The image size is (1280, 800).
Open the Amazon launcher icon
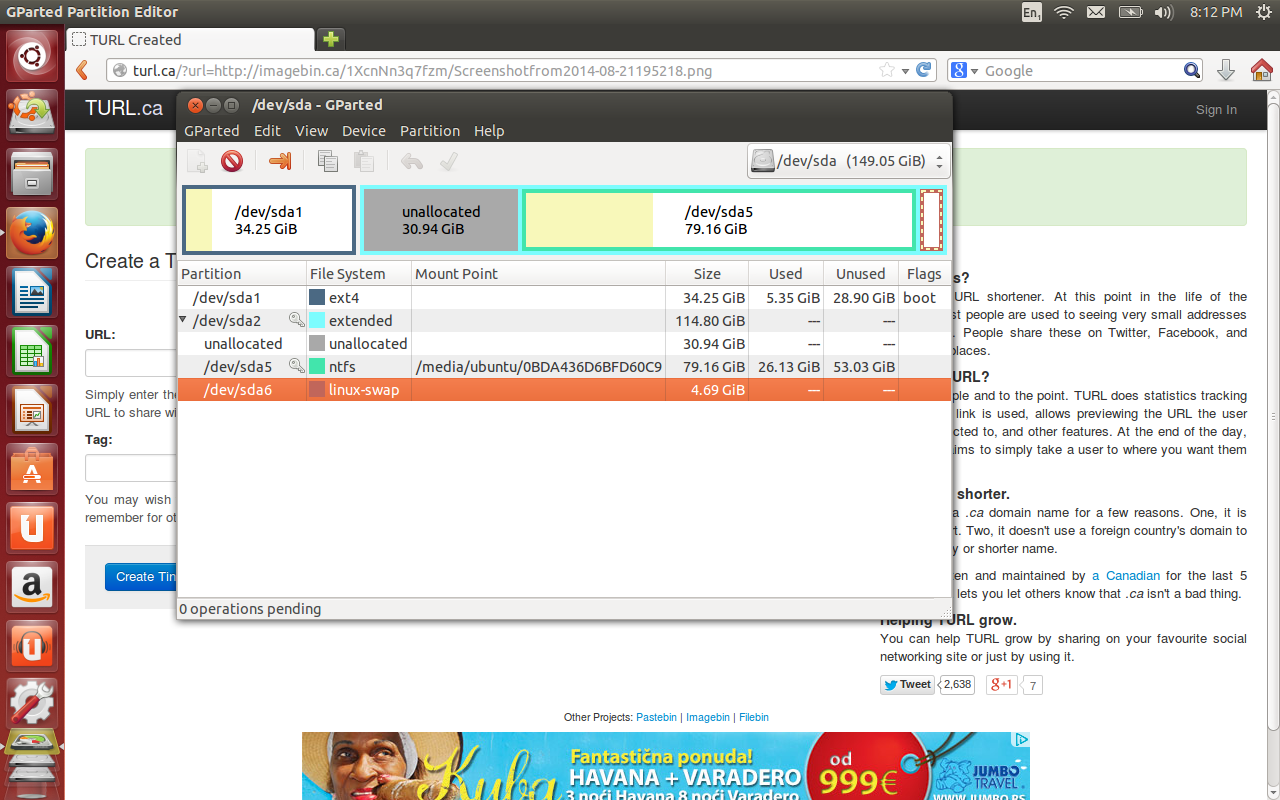pyautogui.click(x=32, y=586)
